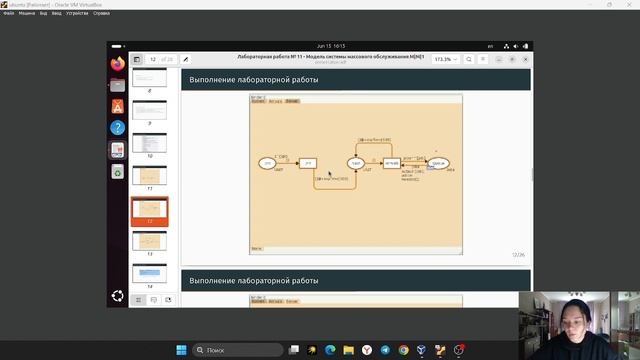Screen dimensions: 640x360
Task: Select page 14 thumbnail in sidebar
Action: pyautogui.click(x=149, y=273)
